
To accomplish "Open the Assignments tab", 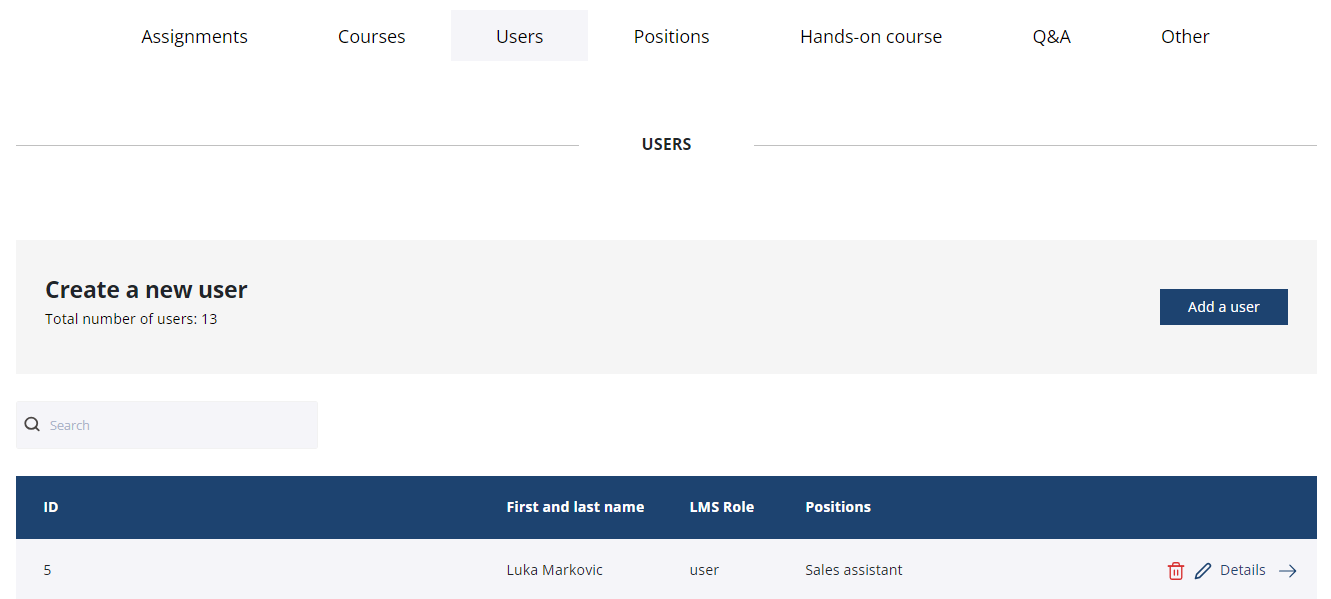I will [194, 37].
